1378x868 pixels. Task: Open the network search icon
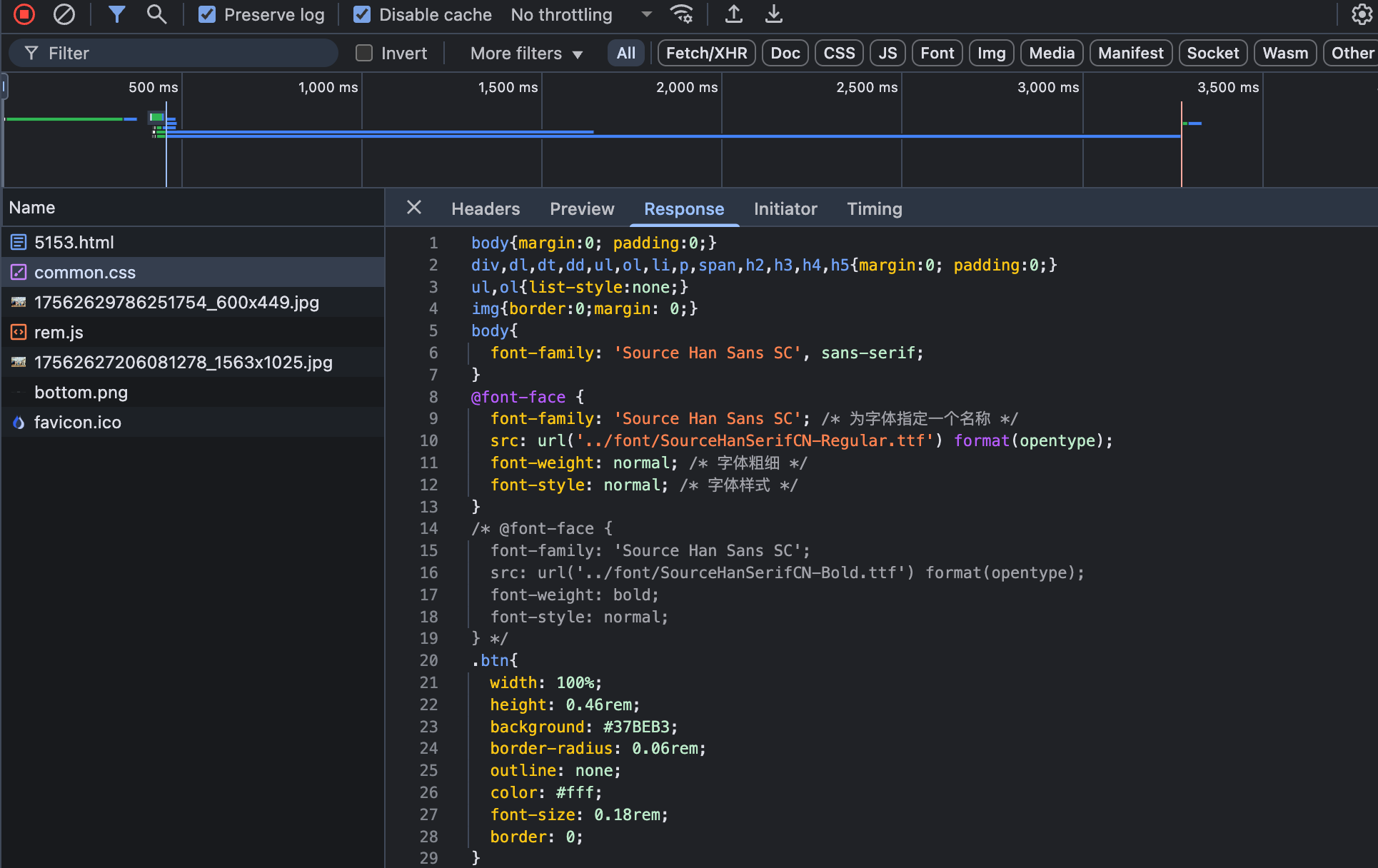tap(156, 14)
